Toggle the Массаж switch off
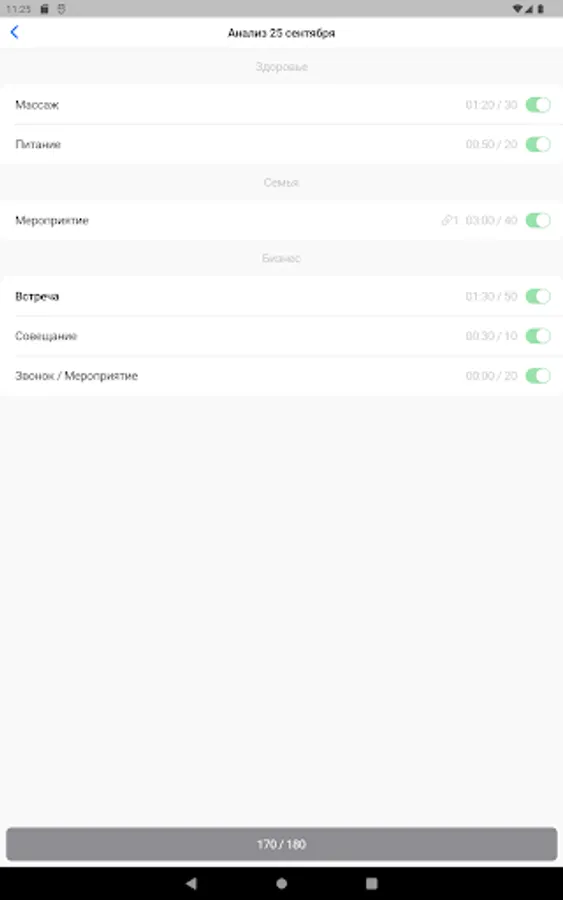Image resolution: width=563 pixels, height=900 pixels. [538, 104]
